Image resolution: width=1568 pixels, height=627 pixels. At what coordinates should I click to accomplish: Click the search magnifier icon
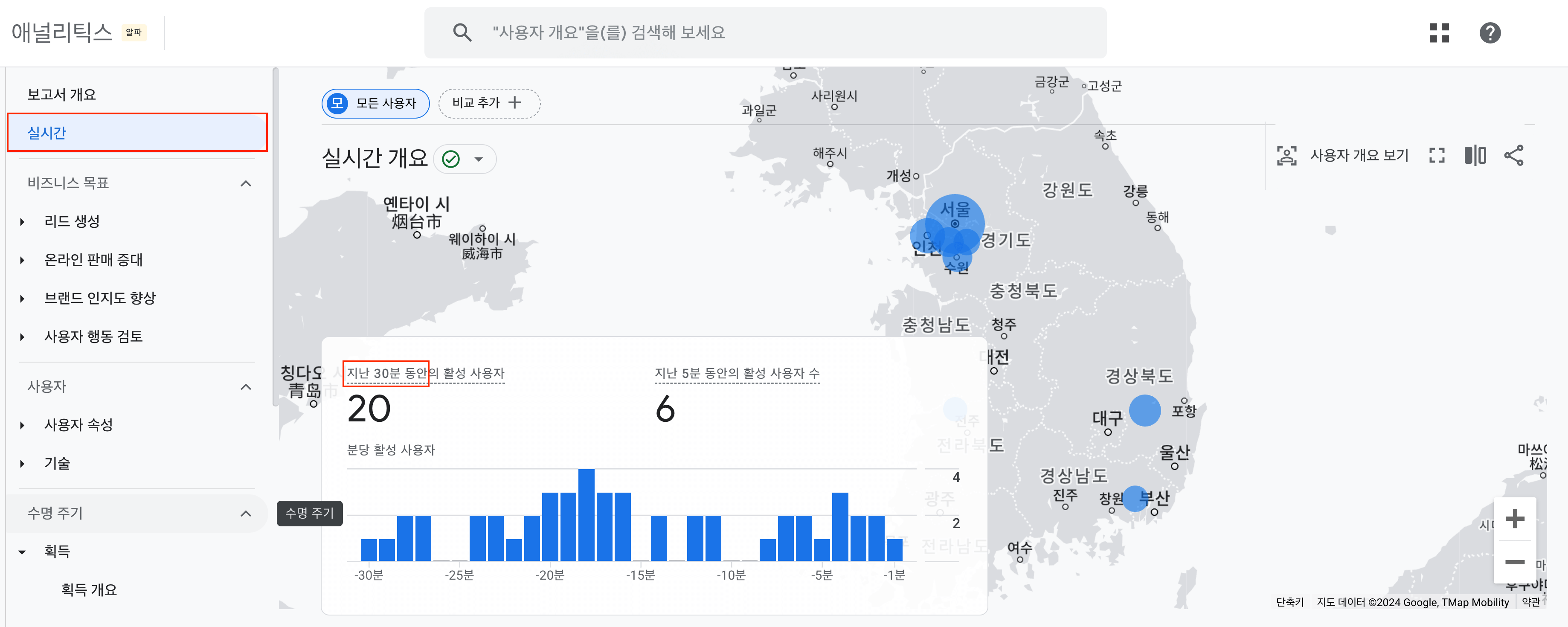coord(462,32)
